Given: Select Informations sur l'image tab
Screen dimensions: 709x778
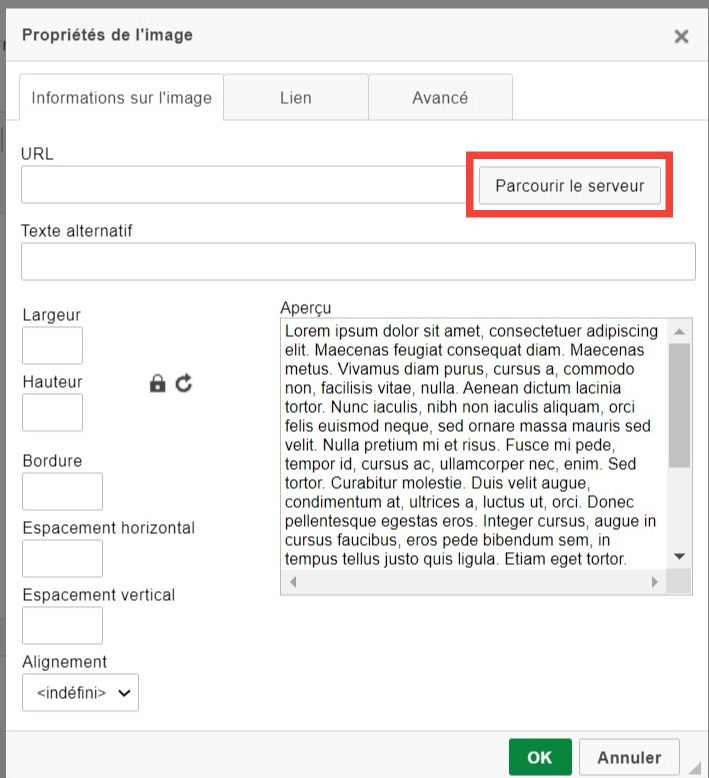Looking at the screenshot, I should pos(122,97).
